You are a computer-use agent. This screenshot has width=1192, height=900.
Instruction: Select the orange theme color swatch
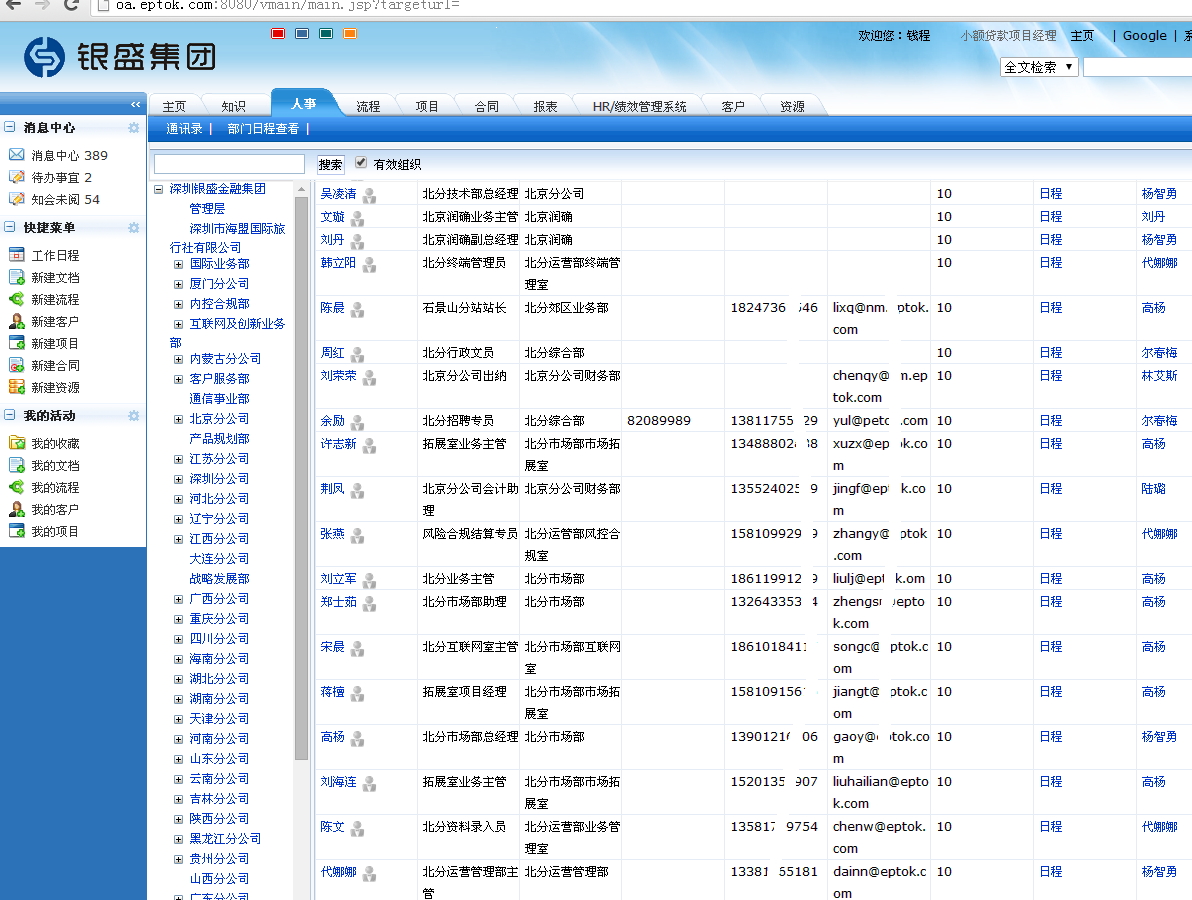(x=350, y=33)
